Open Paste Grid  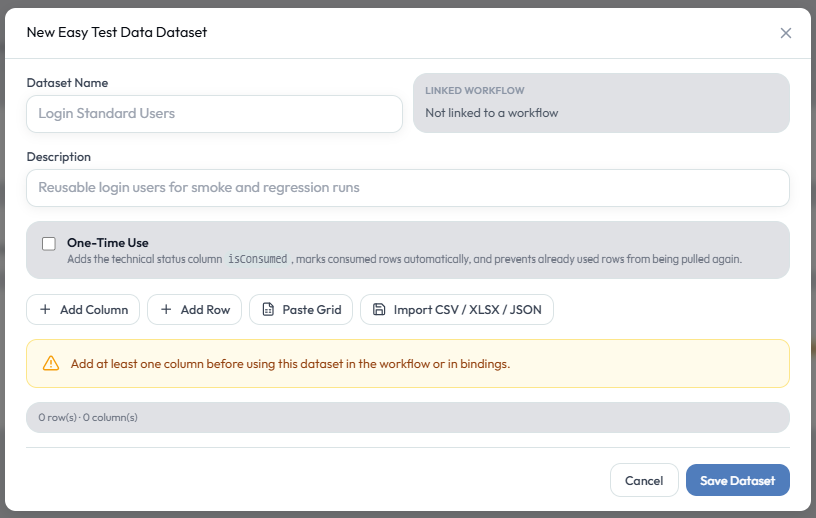[x=301, y=310]
